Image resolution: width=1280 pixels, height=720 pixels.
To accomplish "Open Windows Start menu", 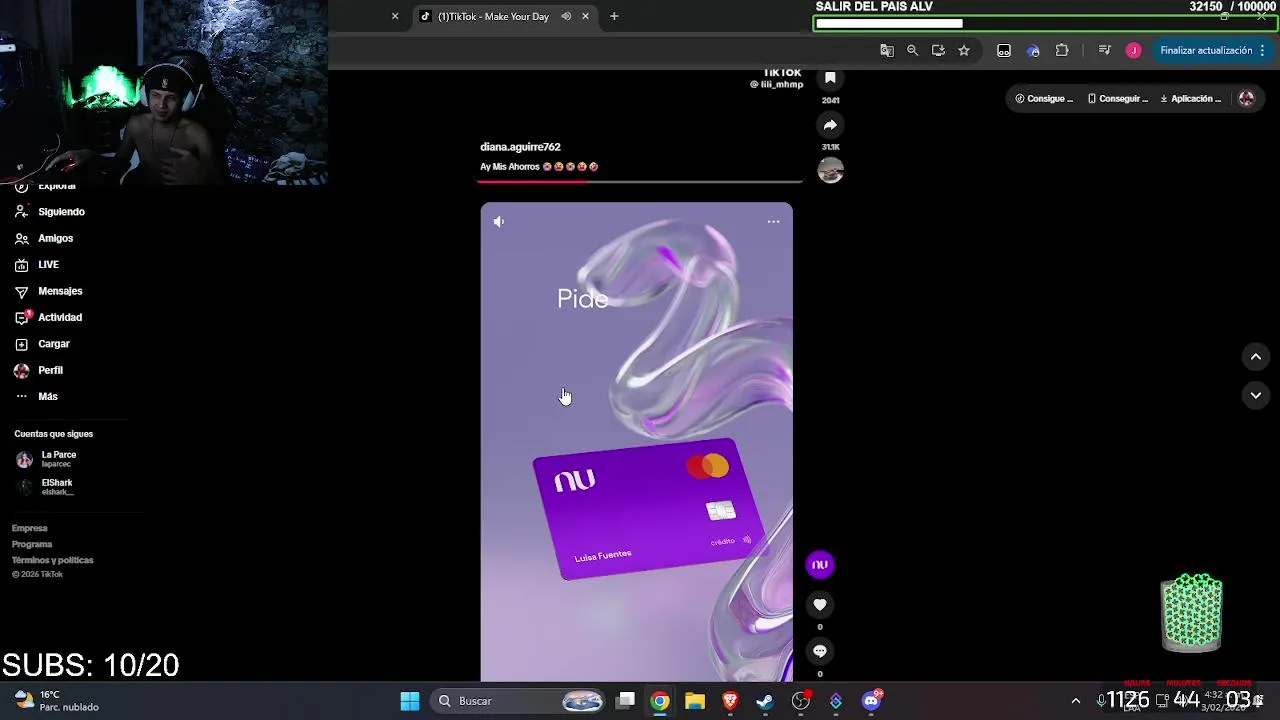I will pyautogui.click(x=410, y=701).
